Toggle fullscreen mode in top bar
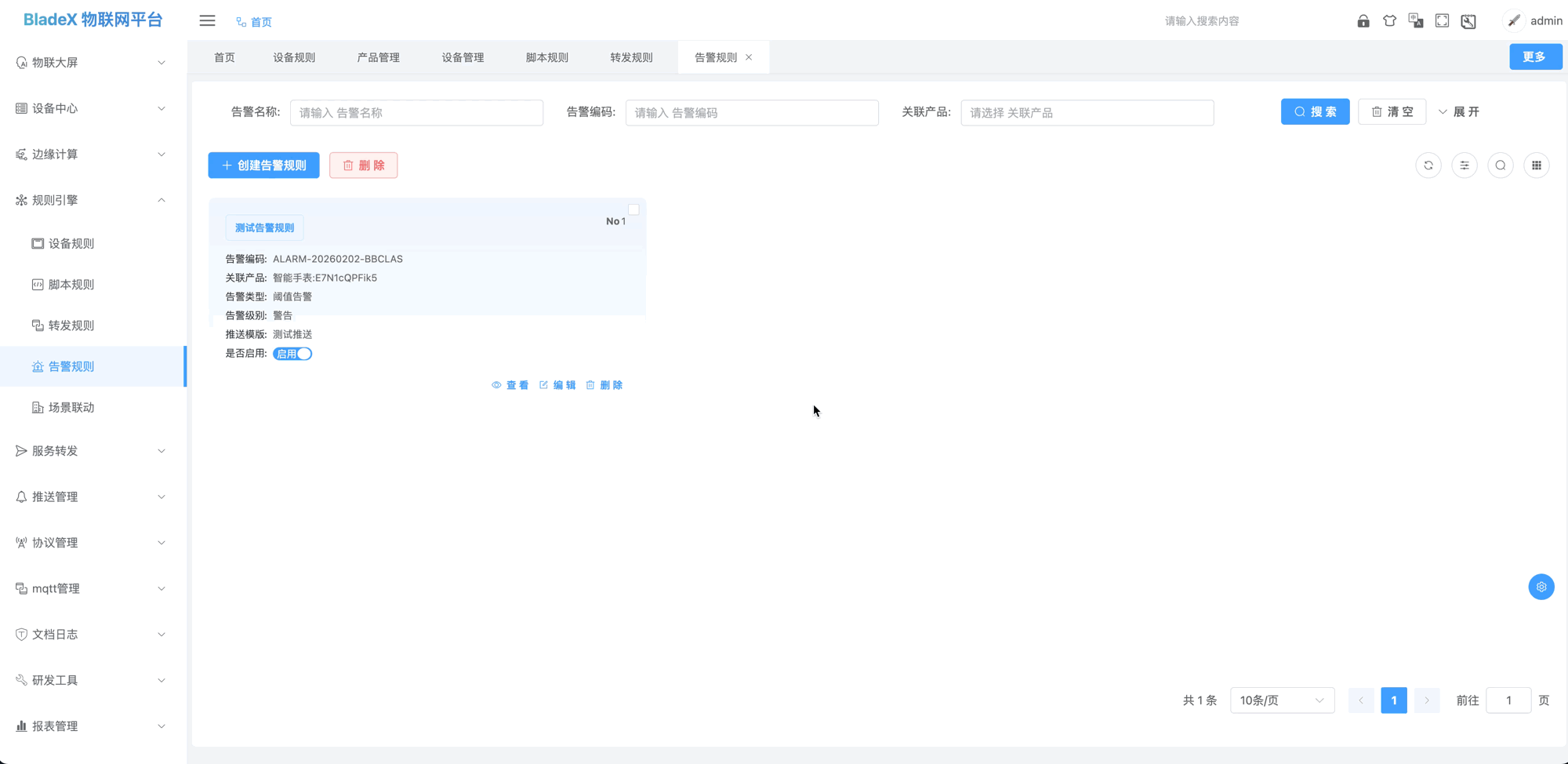The height and width of the screenshot is (764, 1568). point(1442,20)
